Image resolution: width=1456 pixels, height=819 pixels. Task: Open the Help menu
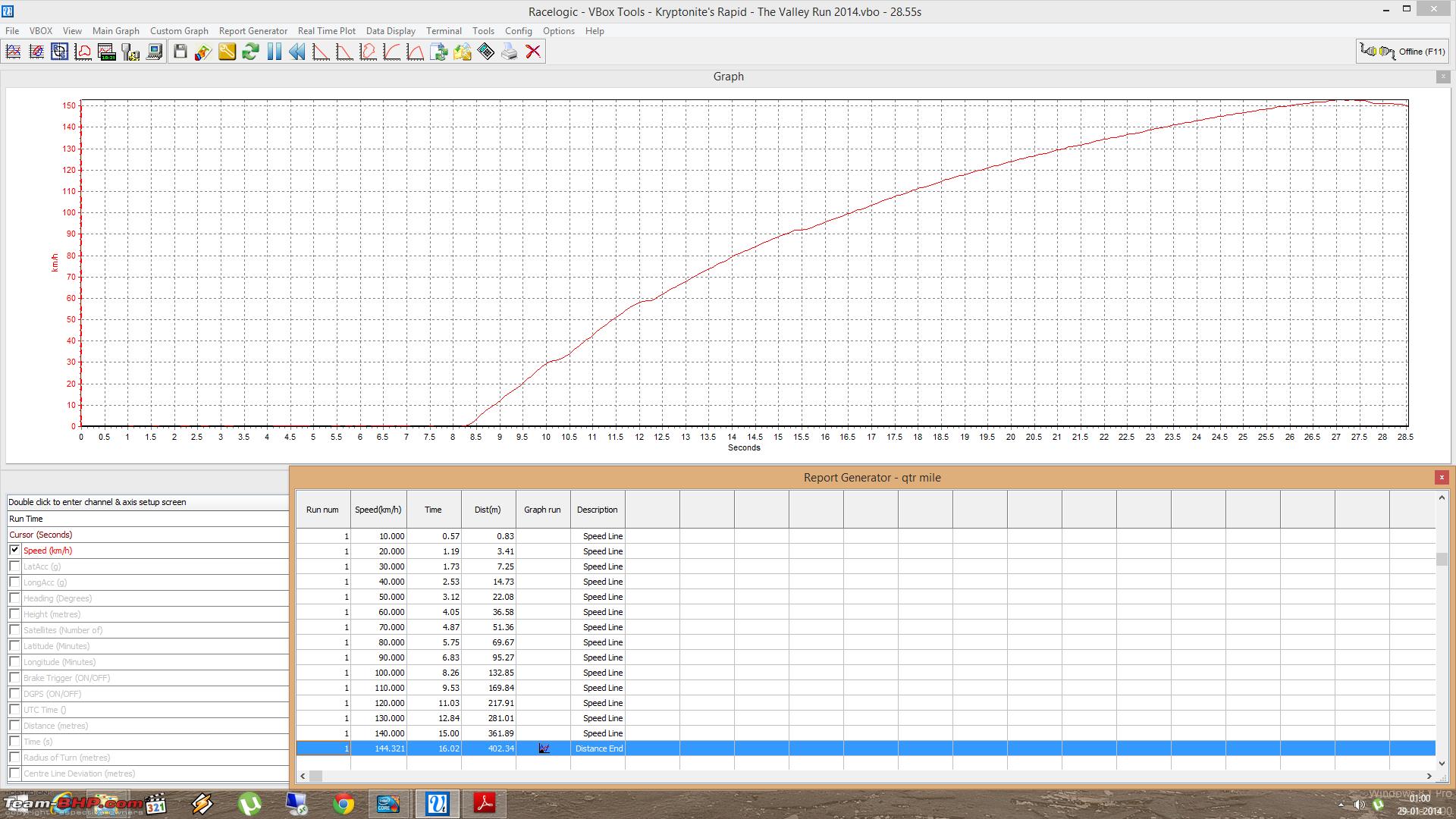click(595, 31)
